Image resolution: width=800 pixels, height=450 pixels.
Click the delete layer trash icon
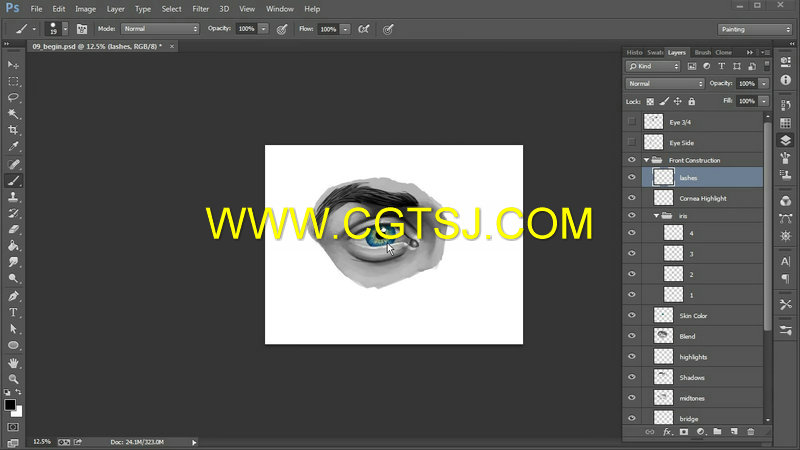[x=751, y=432]
